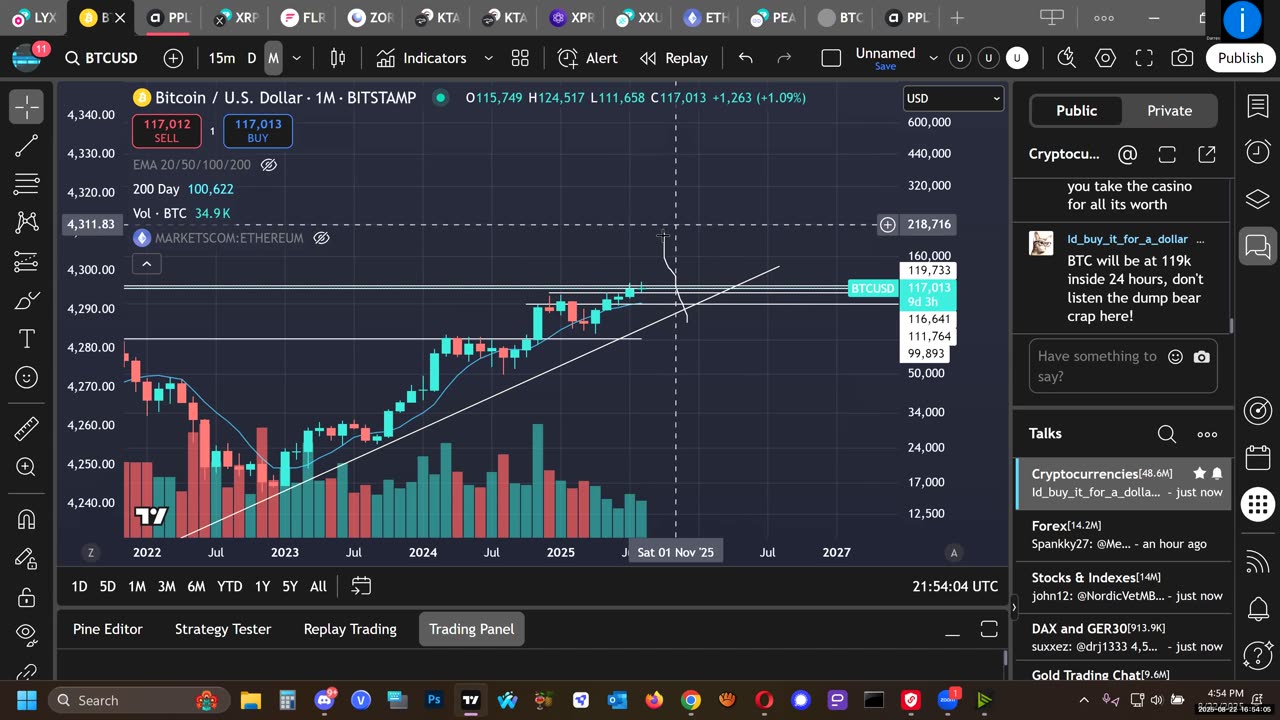Expand the timeframe interval dropdown
1280x720 pixels.
296,58
